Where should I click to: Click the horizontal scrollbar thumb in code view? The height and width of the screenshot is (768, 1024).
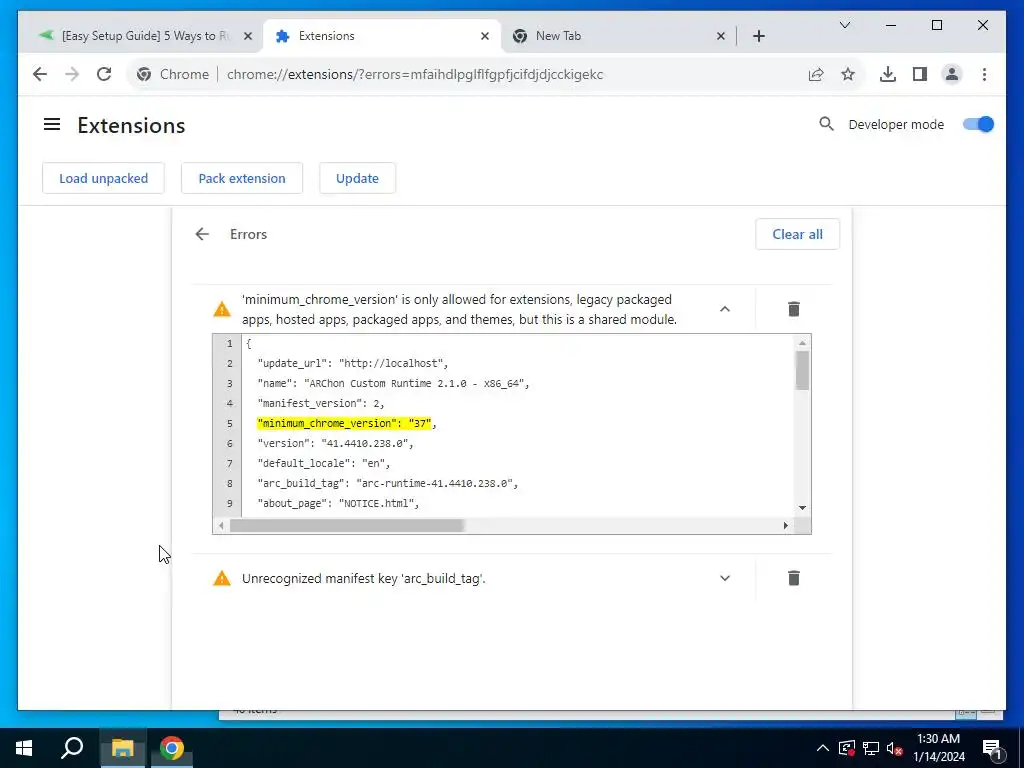tap(346, 525)
